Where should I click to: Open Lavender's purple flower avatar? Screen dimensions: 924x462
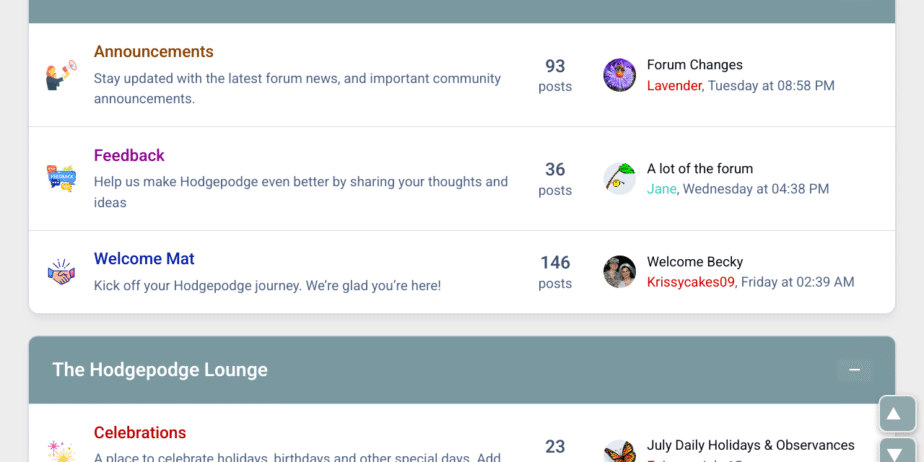[620, 75]
